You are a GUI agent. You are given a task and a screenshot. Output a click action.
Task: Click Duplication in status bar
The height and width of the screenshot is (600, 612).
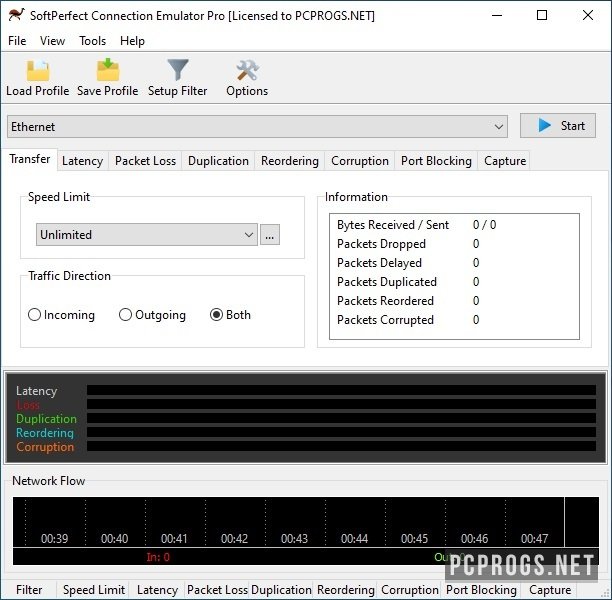pos(281,589)
